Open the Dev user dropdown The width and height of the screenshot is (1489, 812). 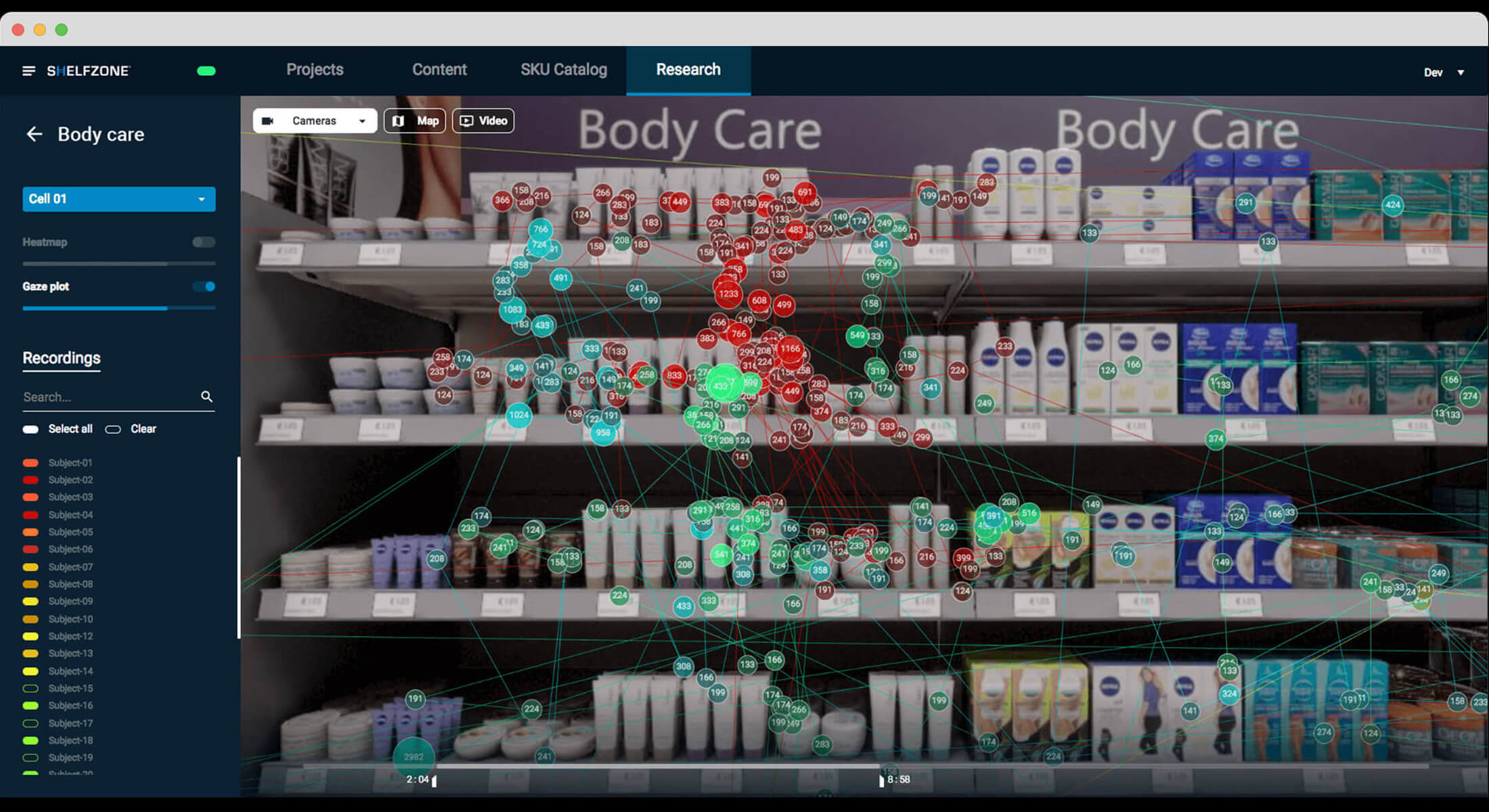coord(1460,72)
